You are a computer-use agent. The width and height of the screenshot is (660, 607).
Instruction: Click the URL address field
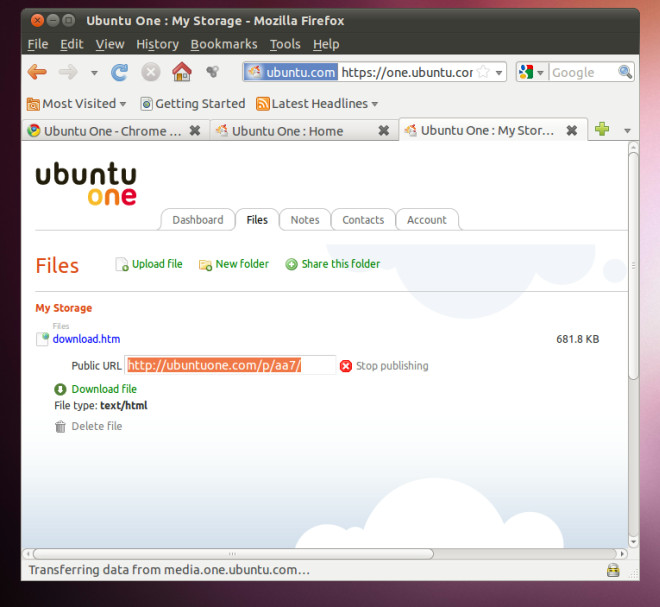pos(407,72)
